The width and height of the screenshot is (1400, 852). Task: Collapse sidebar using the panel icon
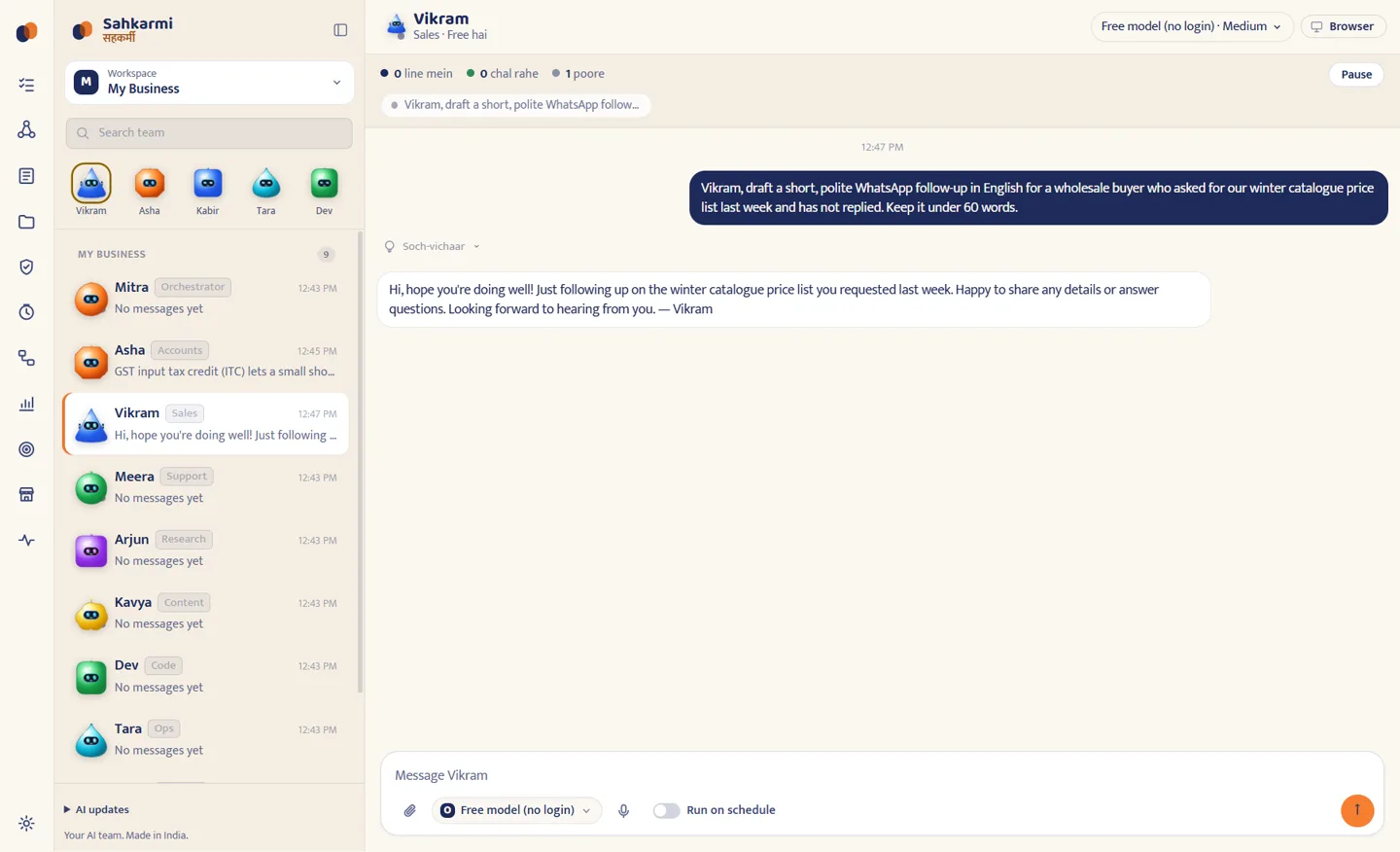(x=340, y=30)
